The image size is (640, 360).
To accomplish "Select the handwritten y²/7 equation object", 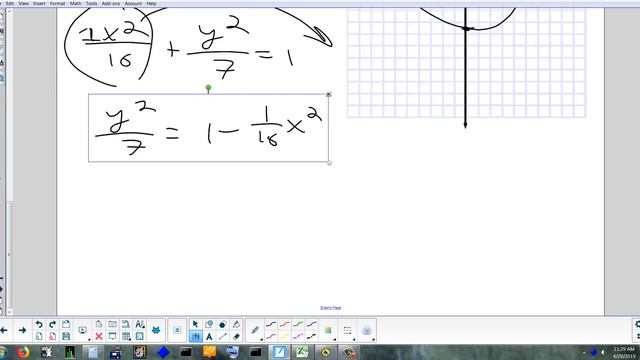I will click(208, 128).
